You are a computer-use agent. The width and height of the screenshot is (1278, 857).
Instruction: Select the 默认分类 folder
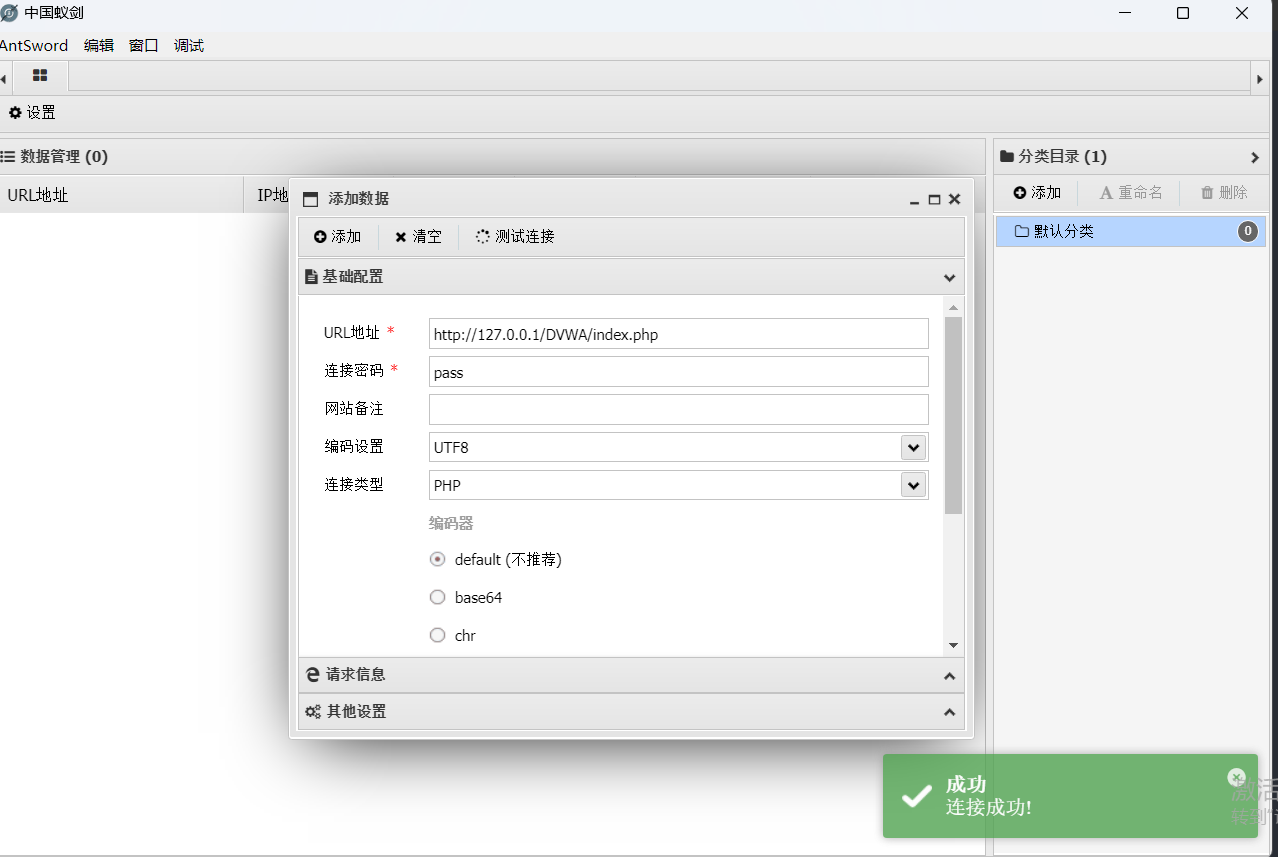click(x=1130, y=231)
